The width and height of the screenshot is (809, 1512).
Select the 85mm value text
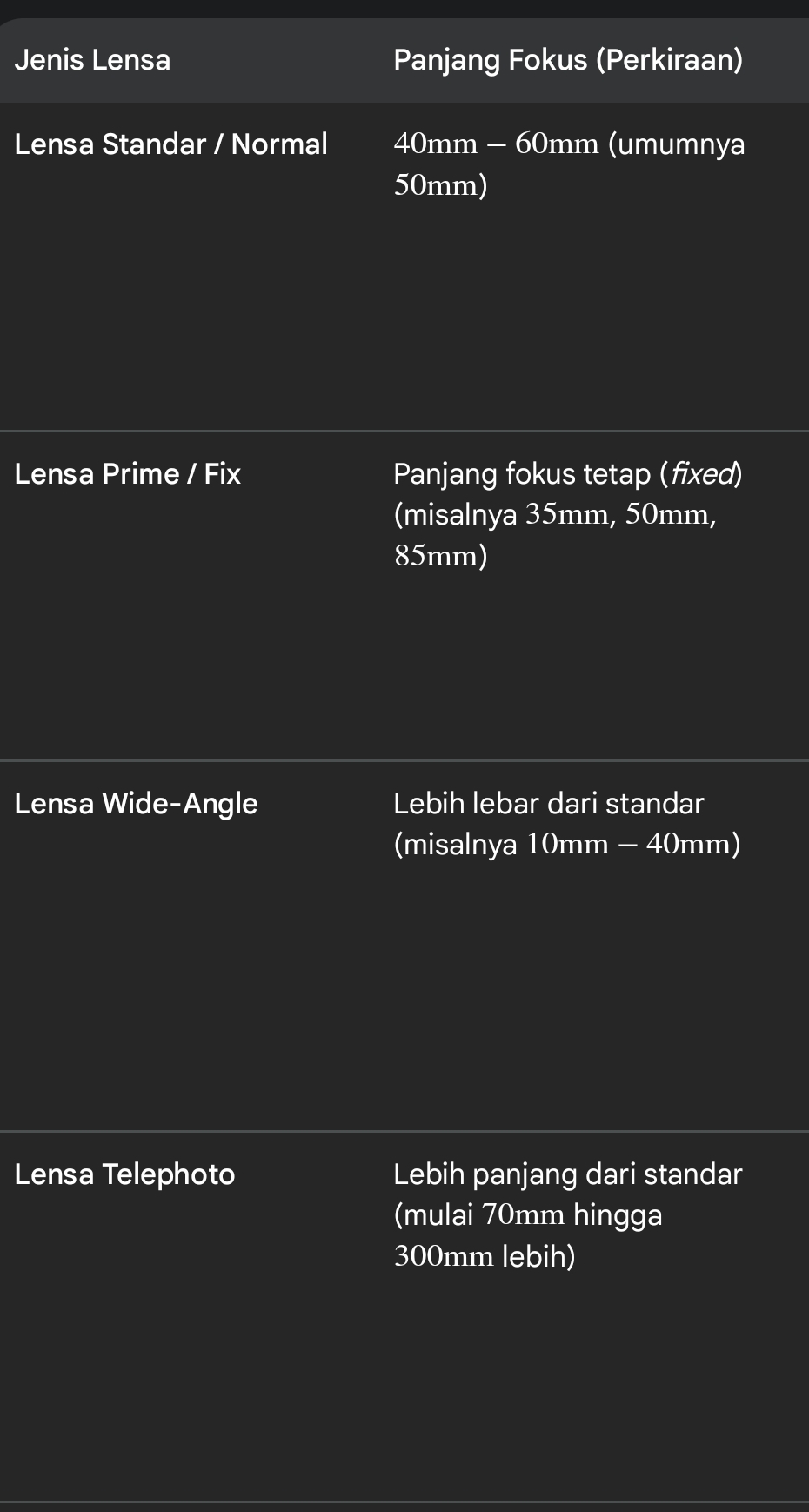[440, 555]
